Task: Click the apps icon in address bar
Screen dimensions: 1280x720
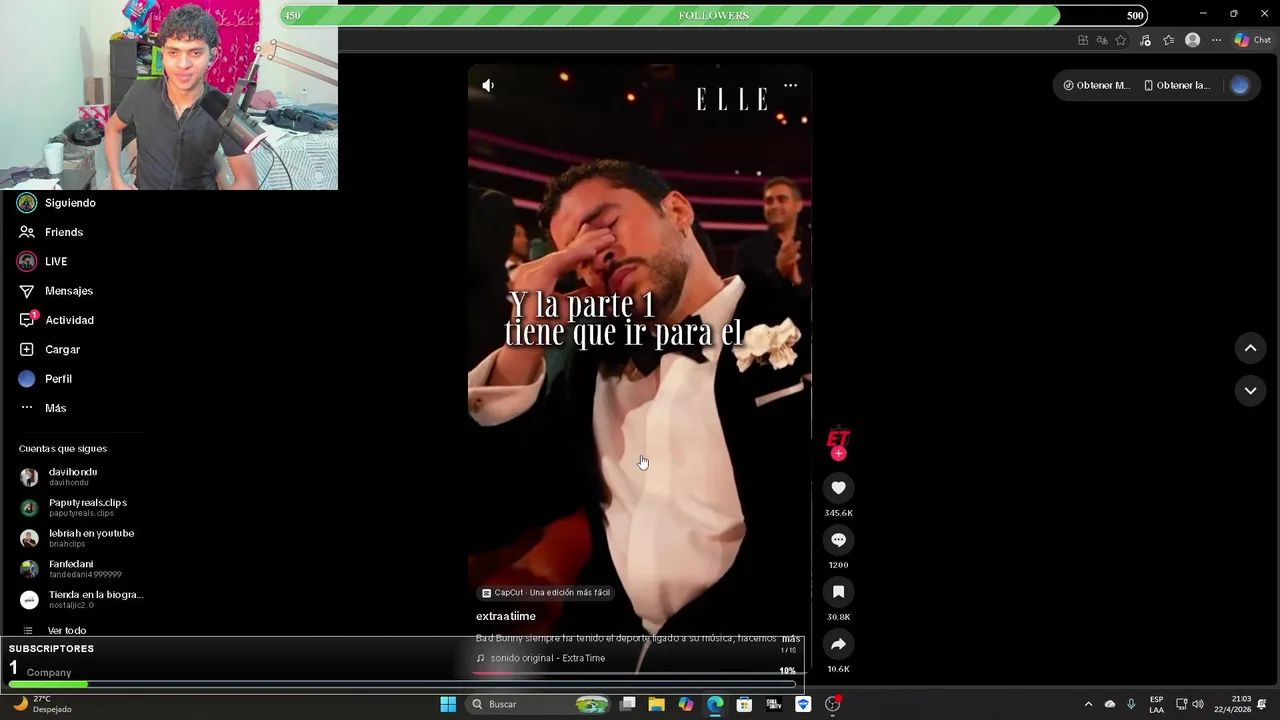Action: coord(1083,40)
